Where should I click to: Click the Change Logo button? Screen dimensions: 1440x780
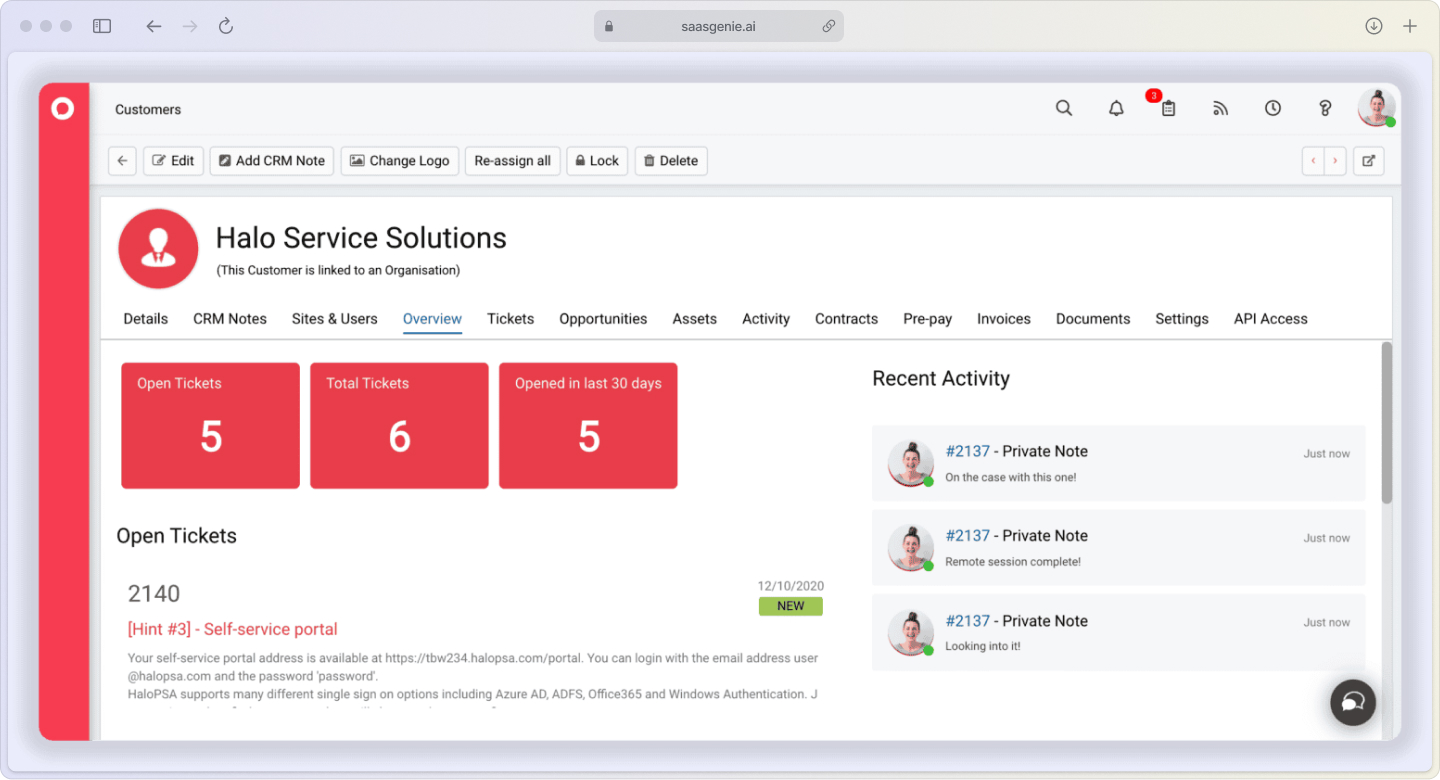[x=400, y=161]
